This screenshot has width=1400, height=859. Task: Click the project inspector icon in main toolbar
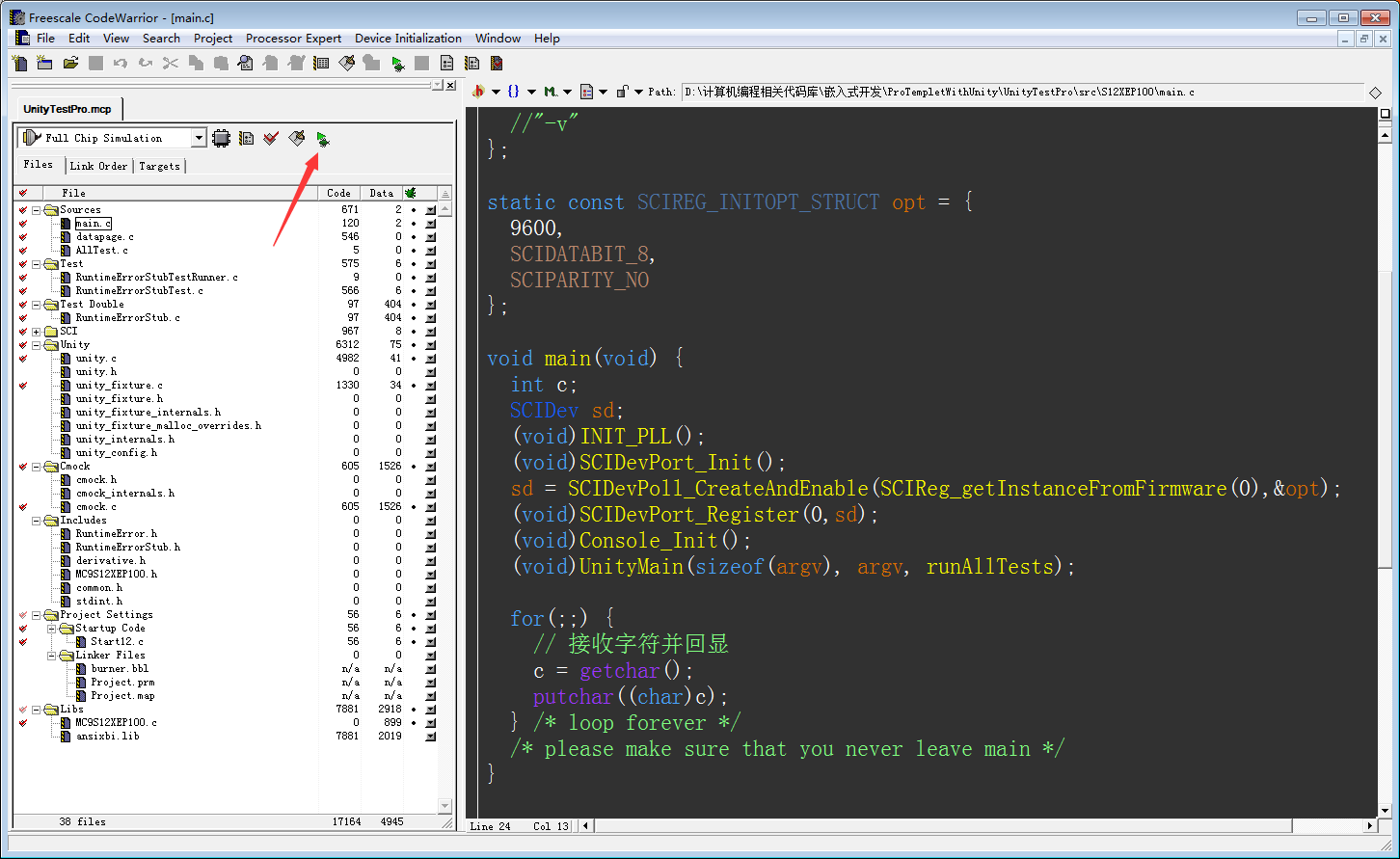(x=321, y=63)
